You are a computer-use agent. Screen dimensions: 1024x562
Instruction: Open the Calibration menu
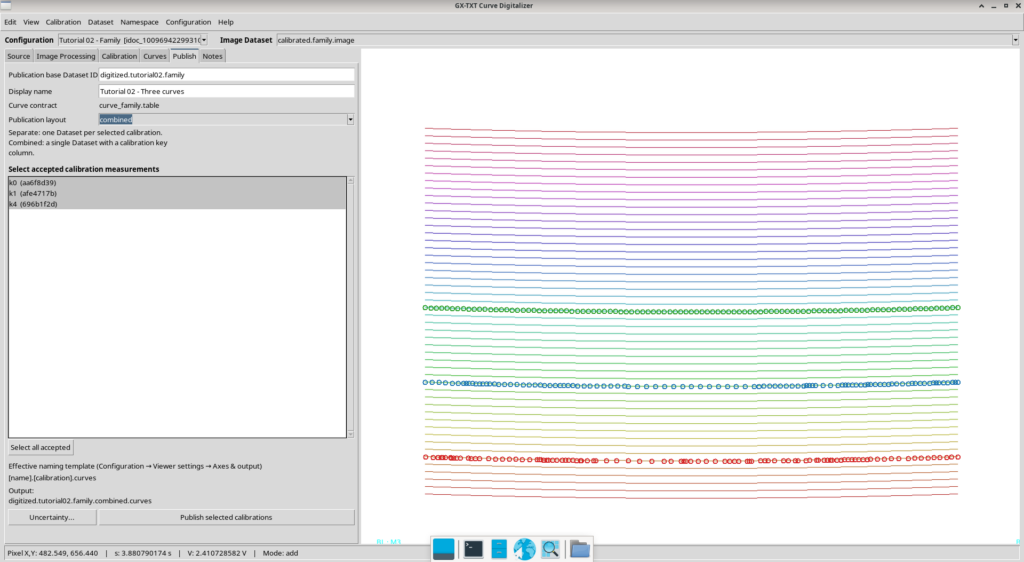click(63, 22)
